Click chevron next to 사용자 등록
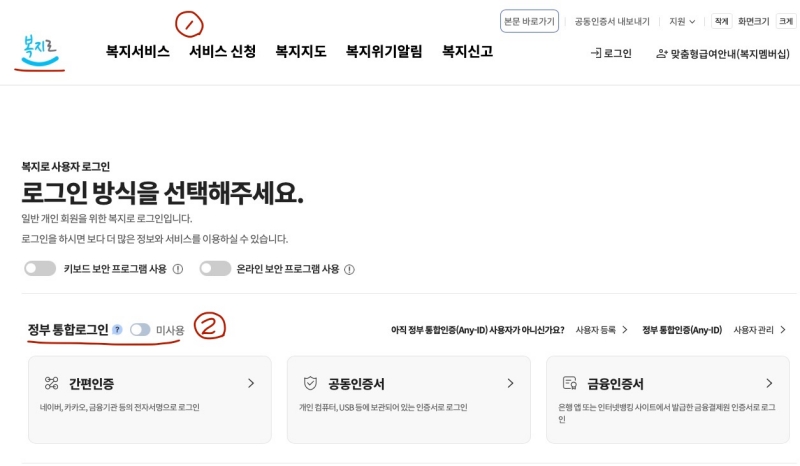The width and height of the screenshot is (800, 466). pyautogui.click(x=624, y=330)
